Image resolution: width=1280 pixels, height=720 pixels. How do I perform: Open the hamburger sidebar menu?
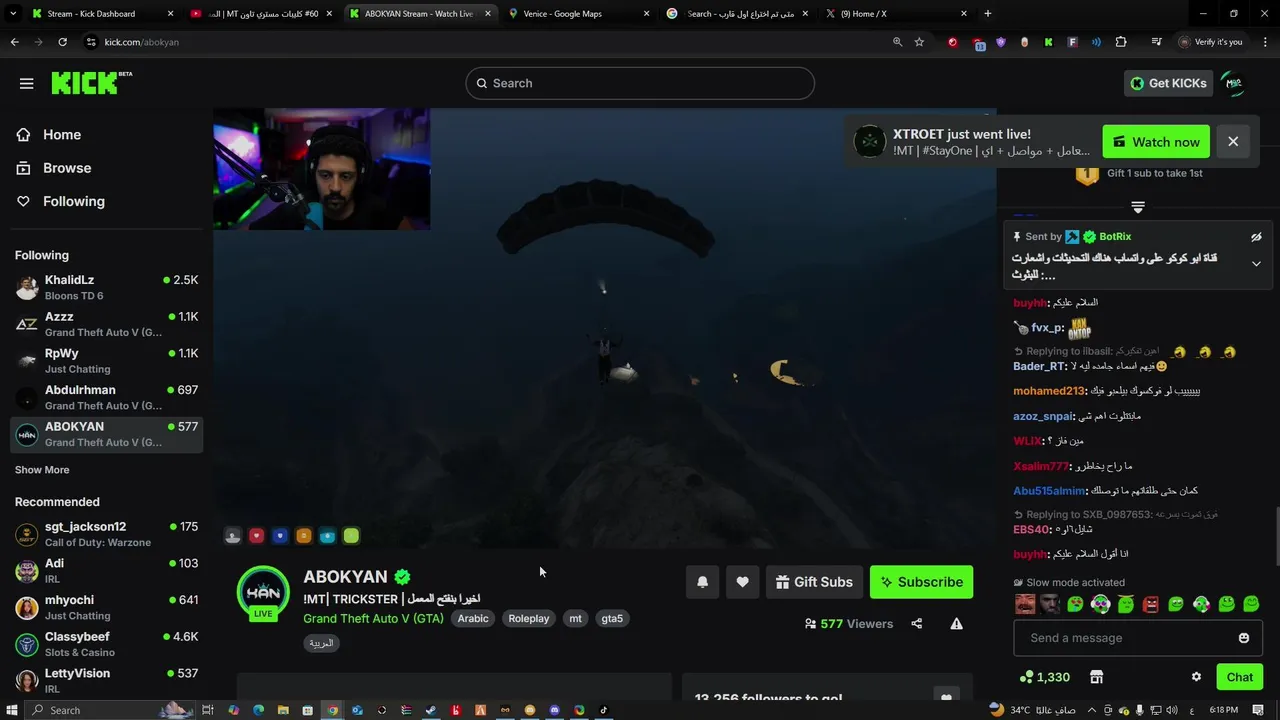coord(27,83)
